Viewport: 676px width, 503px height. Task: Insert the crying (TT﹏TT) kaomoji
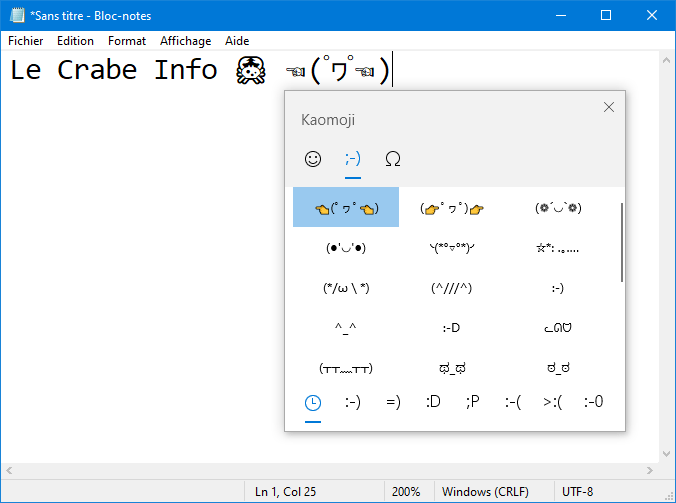coord(346,368)
